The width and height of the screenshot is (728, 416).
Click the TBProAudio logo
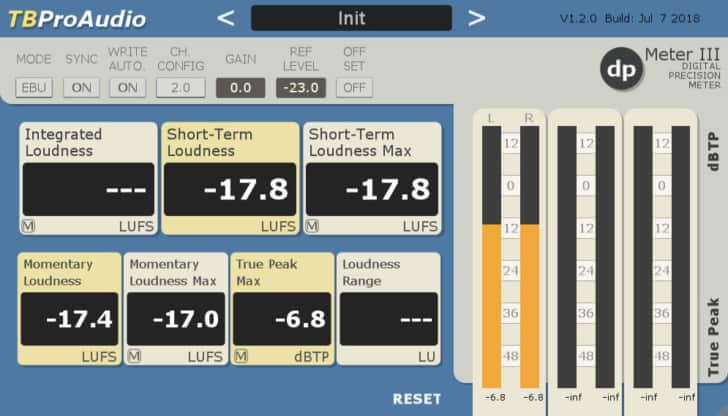(x=77, y=19)
